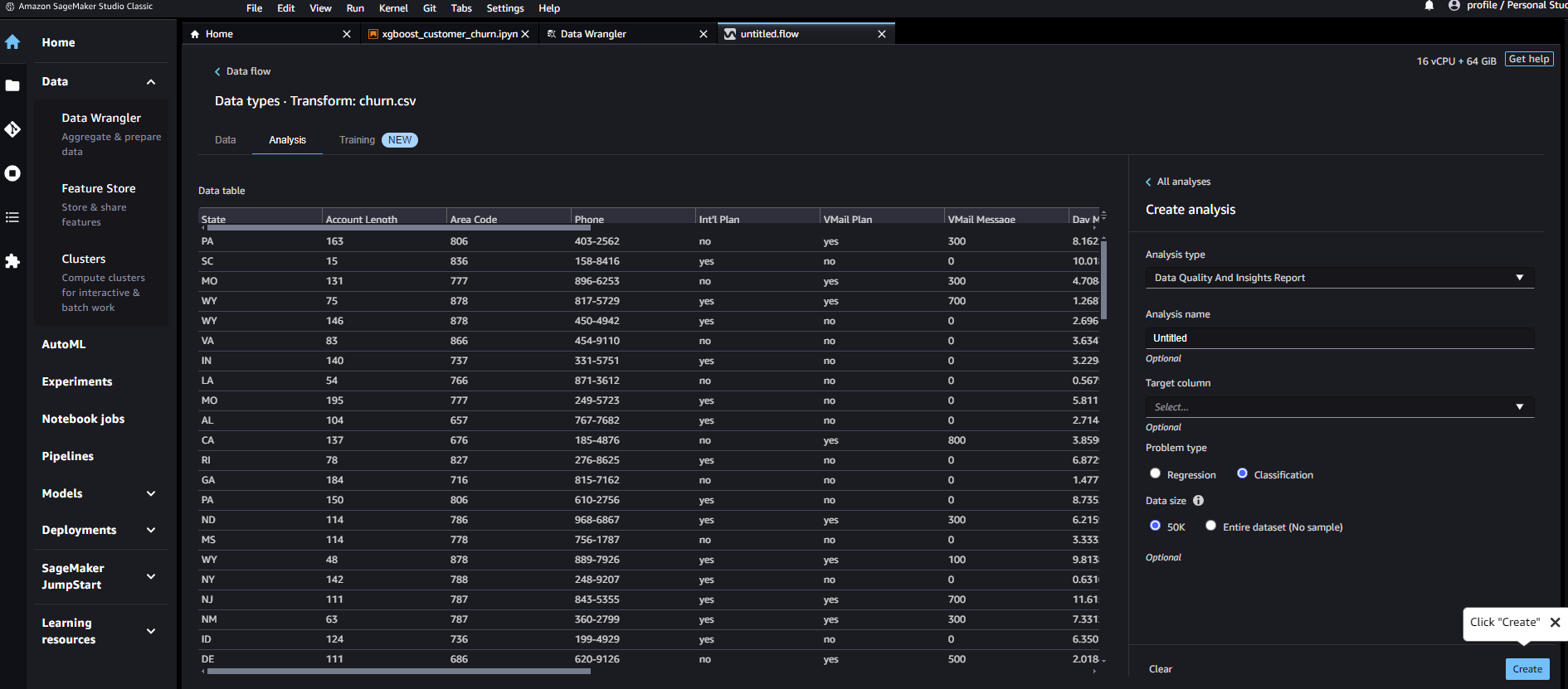The image size is (1568, 689).
Task: Open Pipelines in sidebar
Action: coord(68,456)
